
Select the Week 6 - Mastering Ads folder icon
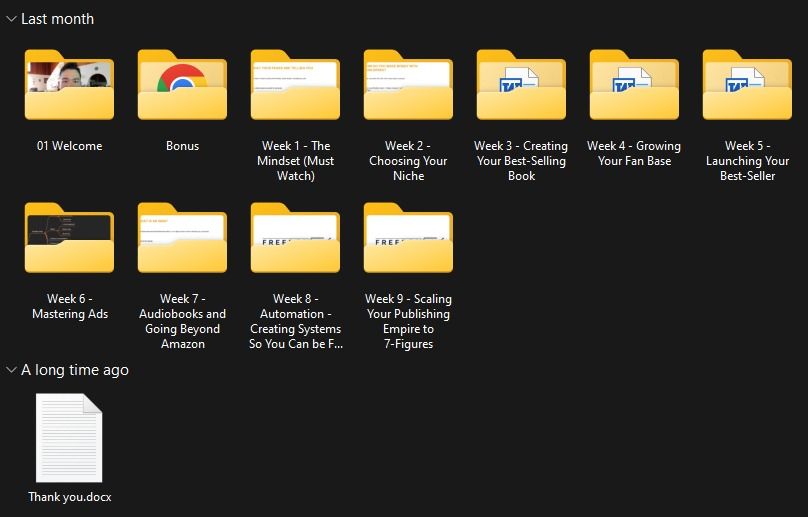[69, 239]
